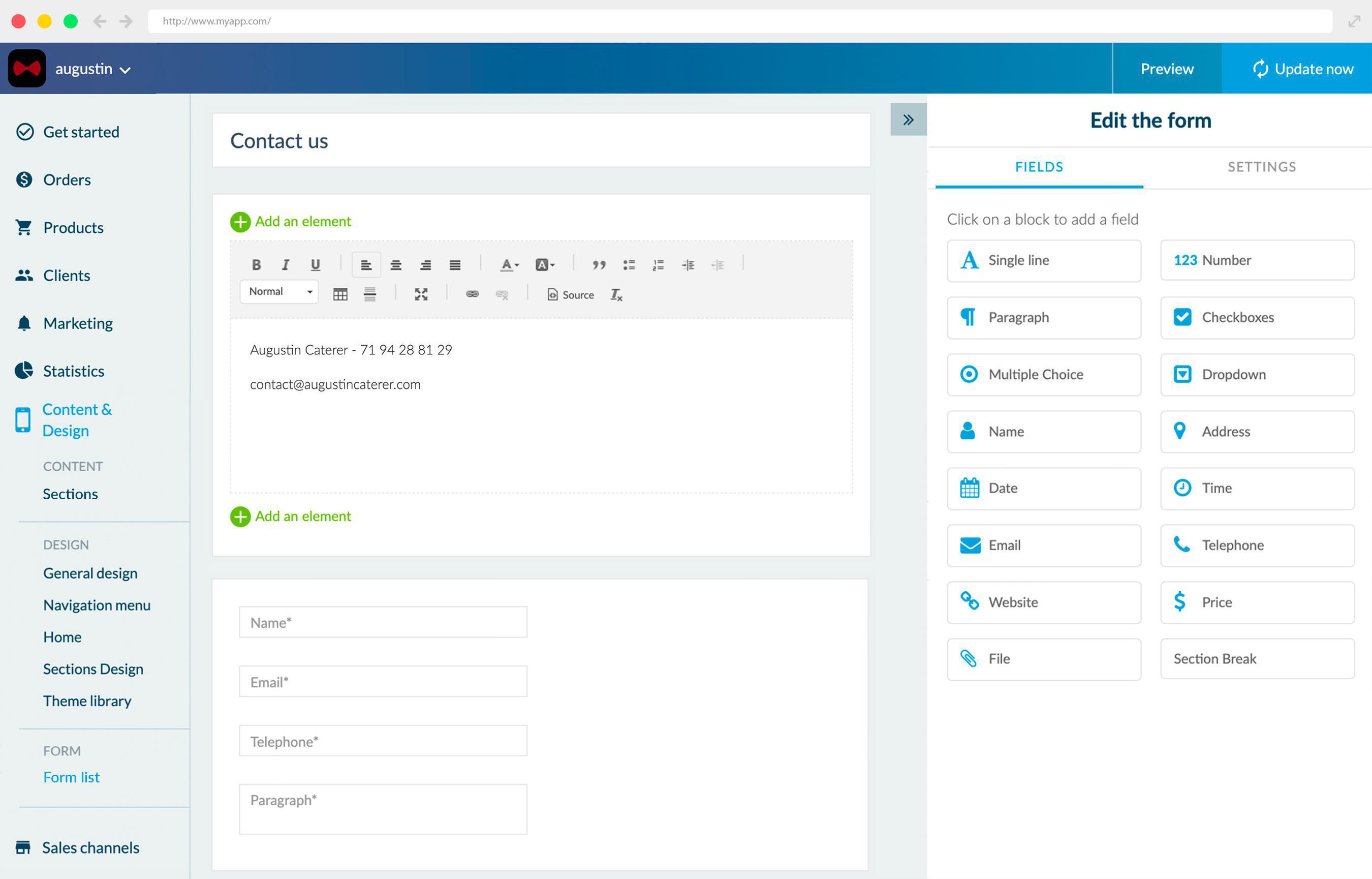Click the italic formatting icon

point(285,265)
